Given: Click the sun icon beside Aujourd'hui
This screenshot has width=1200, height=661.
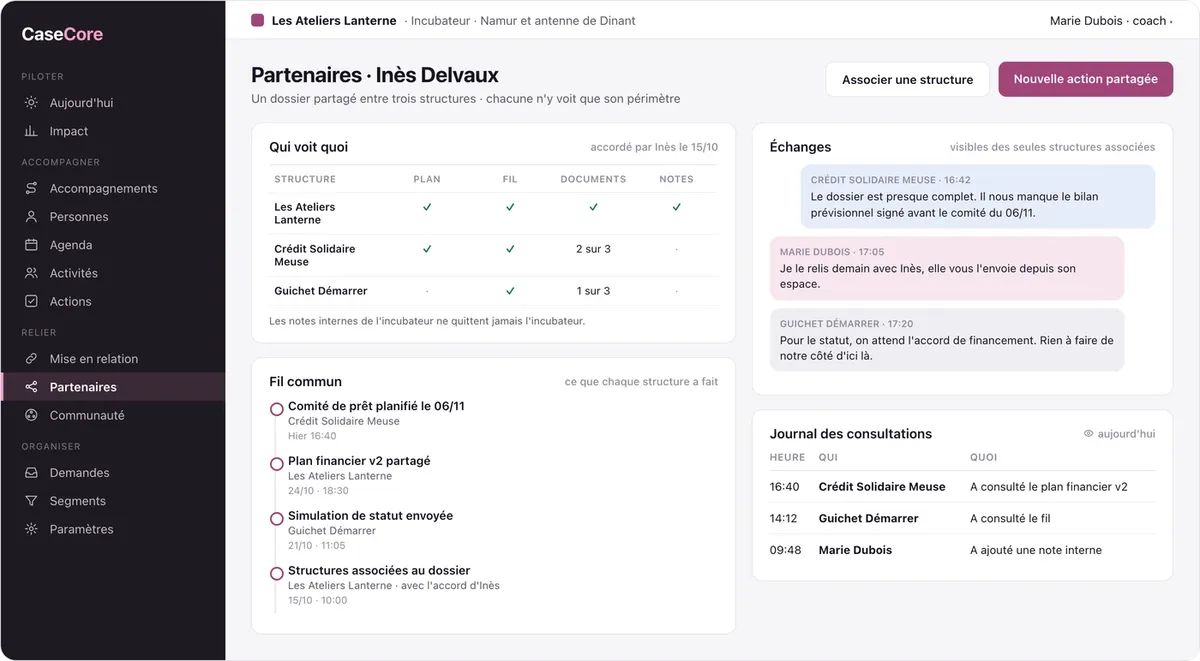Looking at the screenshot, I should pos(31,103).
